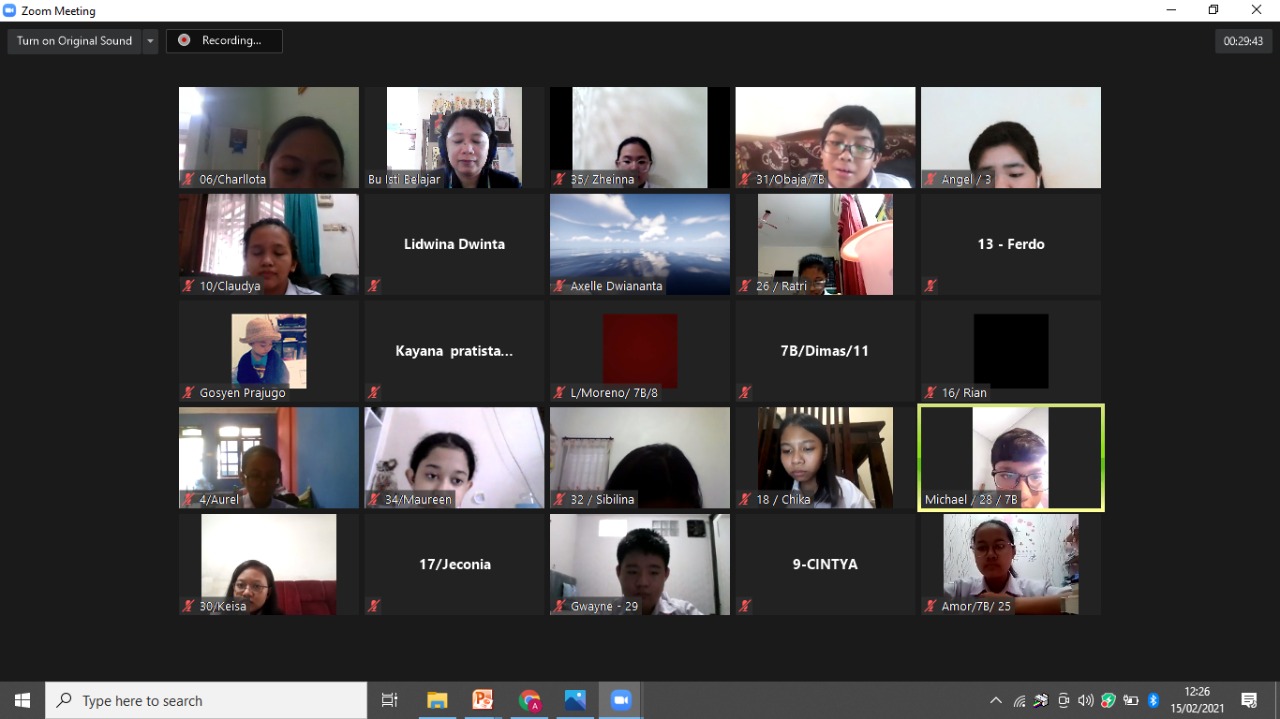The width and height of the screenshot is (1280, 719).
Task: Click Zoom Meeting window title icon
Action: point(10,10)
